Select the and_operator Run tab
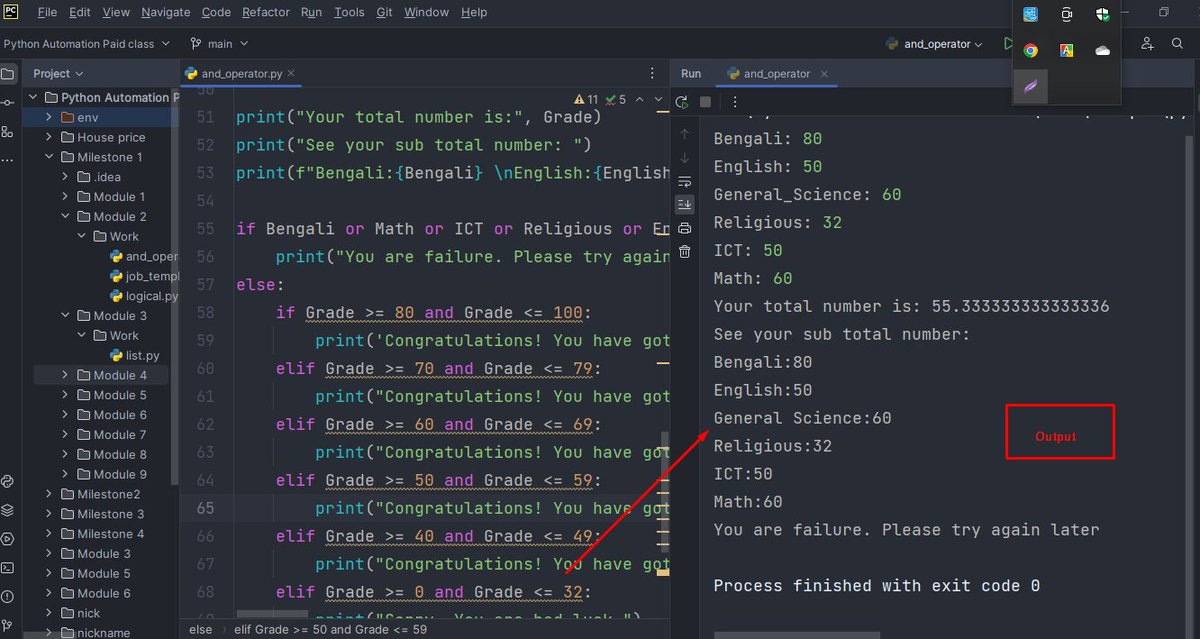The width and height of the screenshot is (1200, 639). [x=776, y=73]
